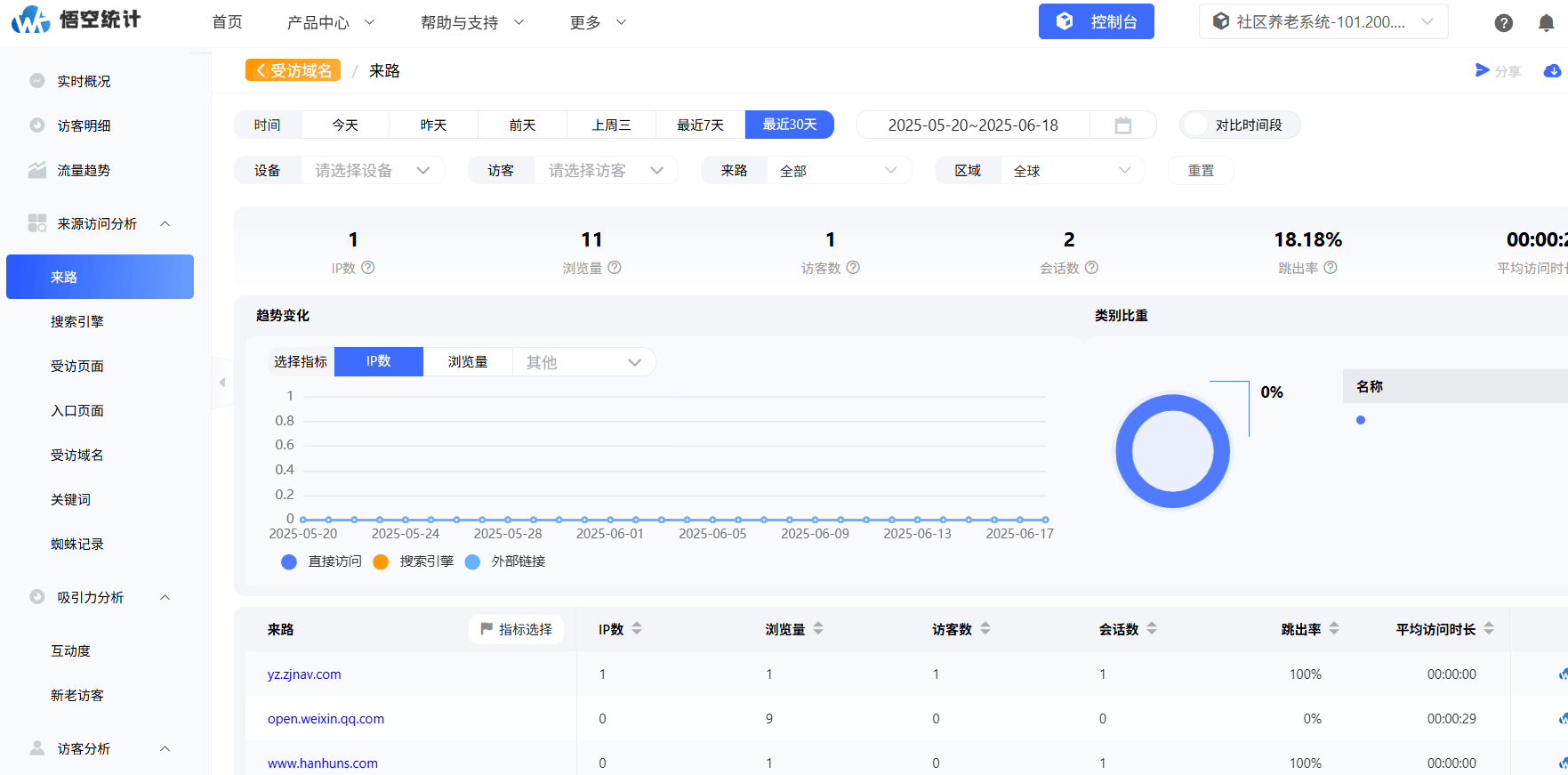
Task: Click the help question mark icon
Action: (x=1503, y=23)
